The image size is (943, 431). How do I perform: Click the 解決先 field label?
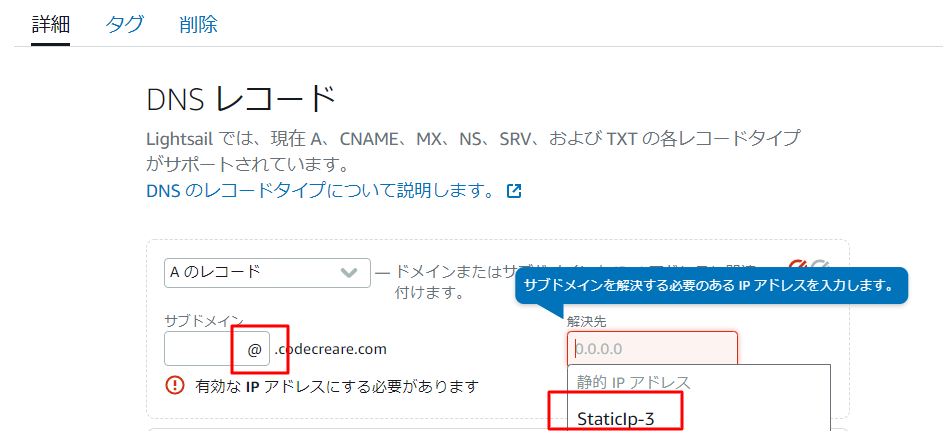coord(586,321)
